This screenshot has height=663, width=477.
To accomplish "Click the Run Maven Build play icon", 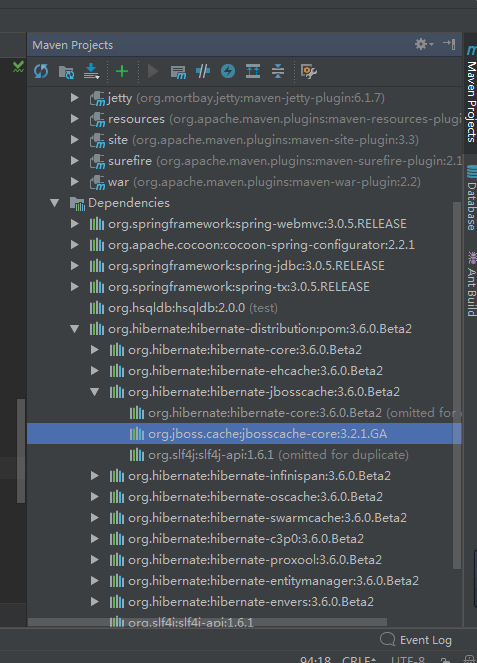I will click(153, 71).
